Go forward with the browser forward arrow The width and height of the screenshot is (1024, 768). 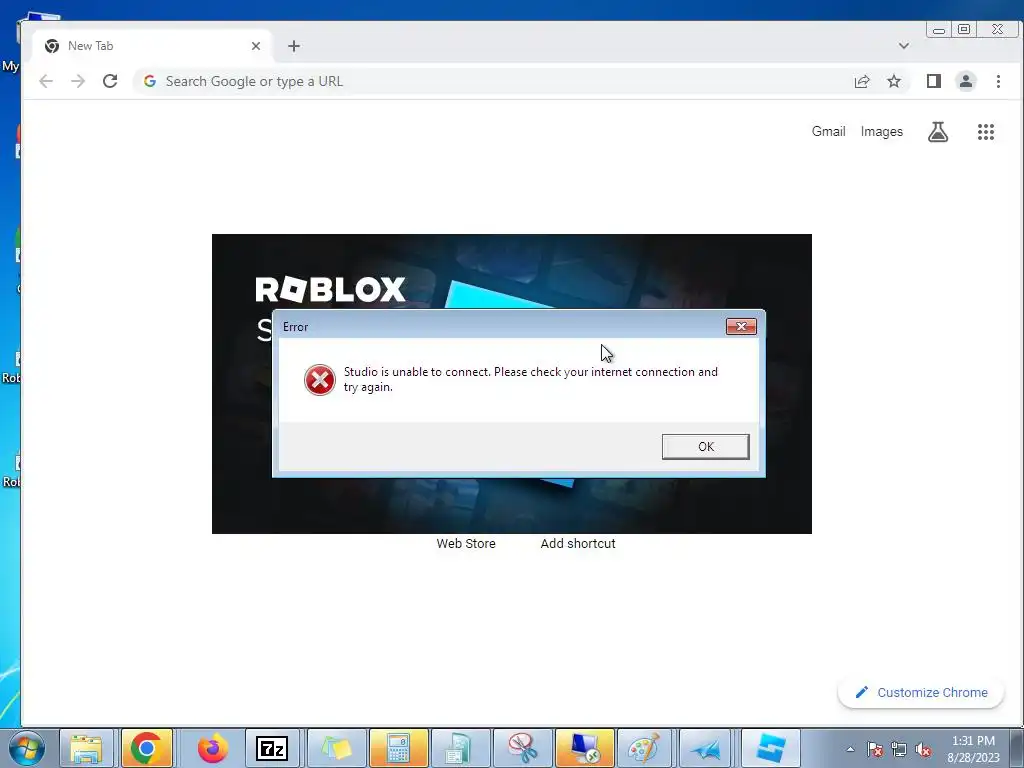click(x=78, y=81)
